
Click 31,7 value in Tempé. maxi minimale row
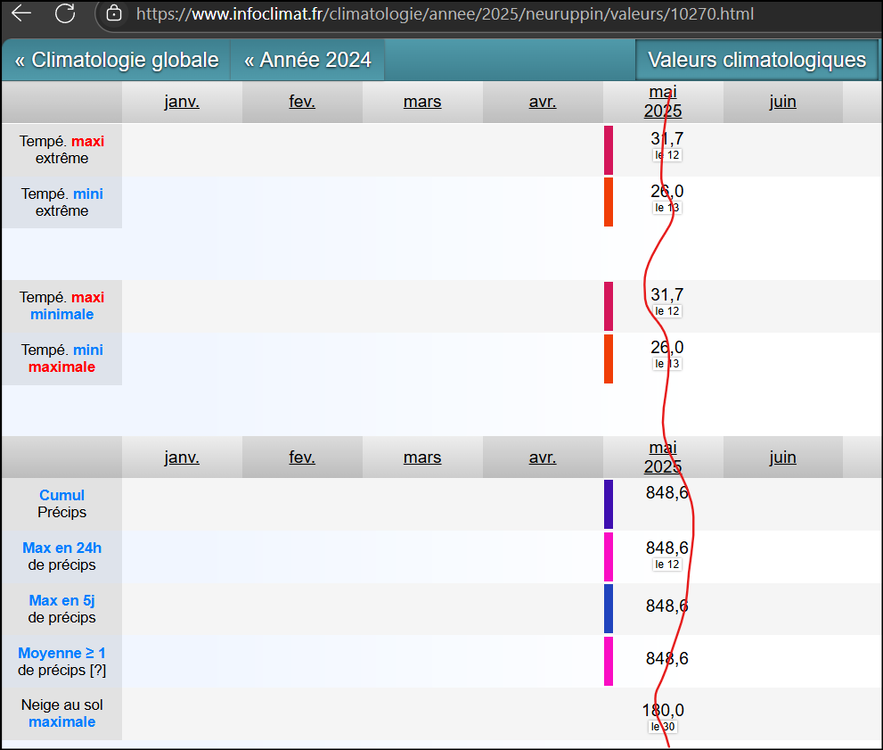667,294
